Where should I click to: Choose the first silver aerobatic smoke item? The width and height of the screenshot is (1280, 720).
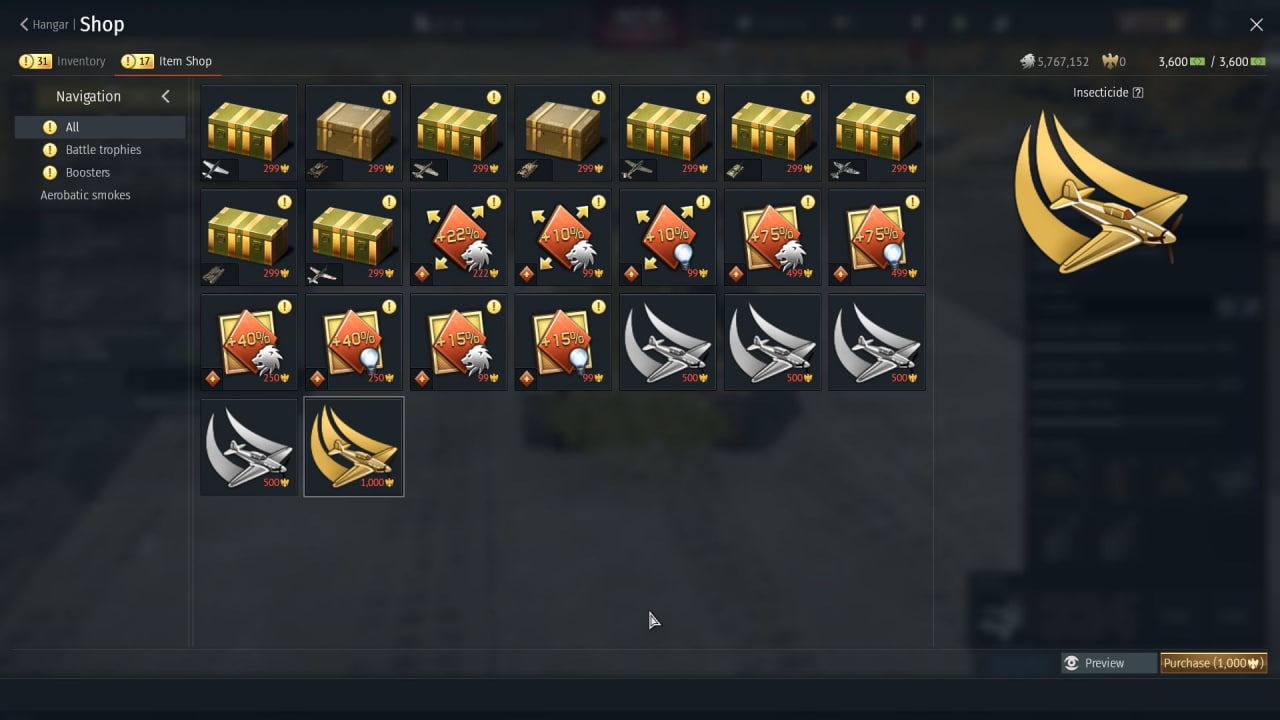pos(668,342)
